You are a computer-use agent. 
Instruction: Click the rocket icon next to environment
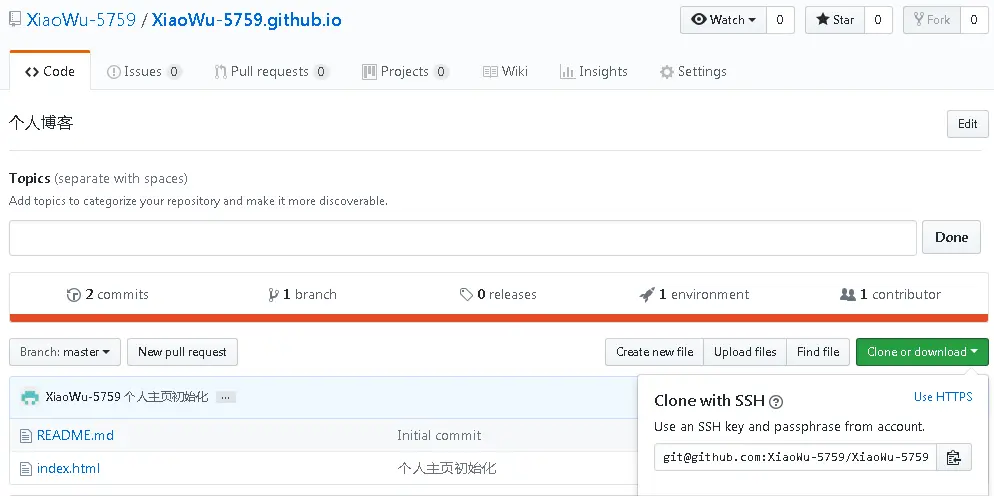[x=647, y=295]
